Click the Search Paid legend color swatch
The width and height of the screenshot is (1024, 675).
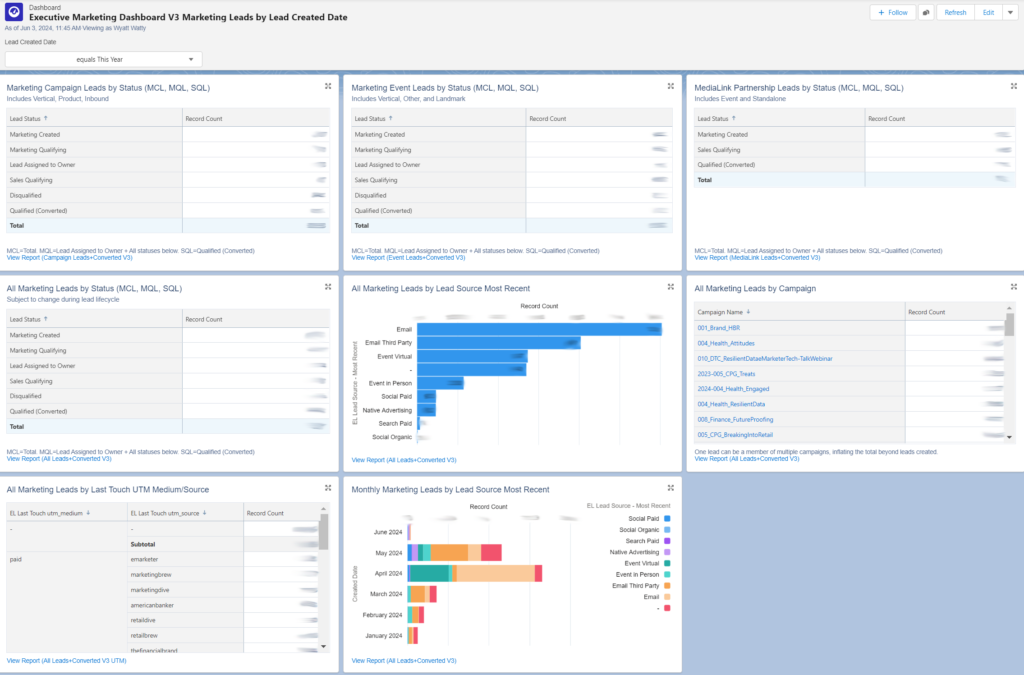coord(667,541)
